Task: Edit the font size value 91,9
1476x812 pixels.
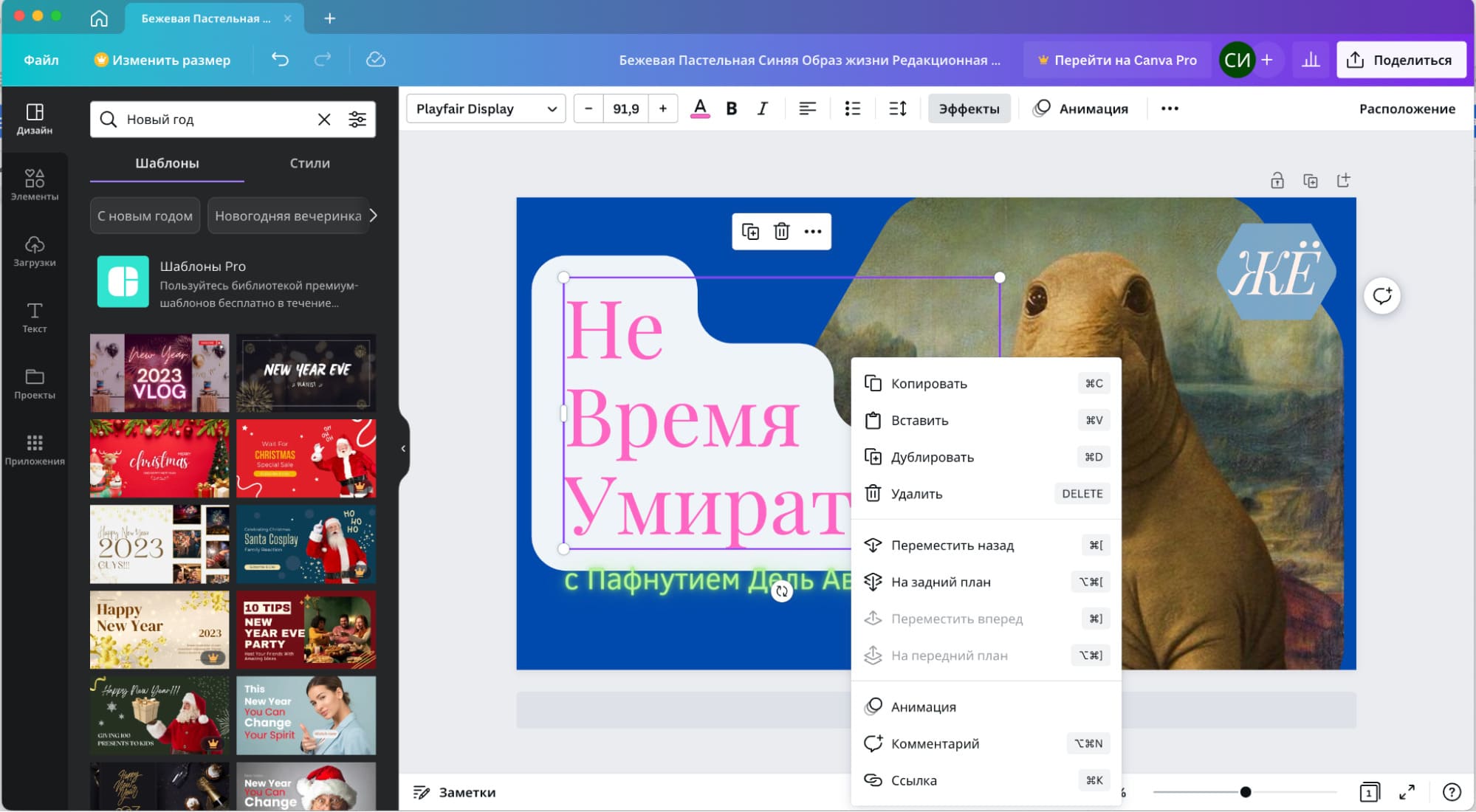Action: coord(626,109)
